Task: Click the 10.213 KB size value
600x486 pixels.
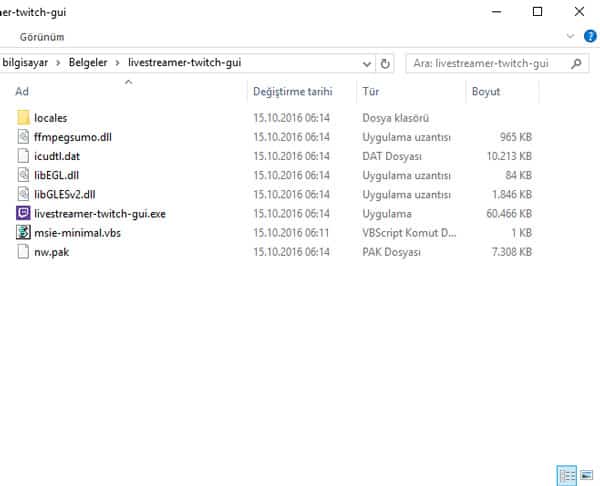Action: [x=509, y=156]
